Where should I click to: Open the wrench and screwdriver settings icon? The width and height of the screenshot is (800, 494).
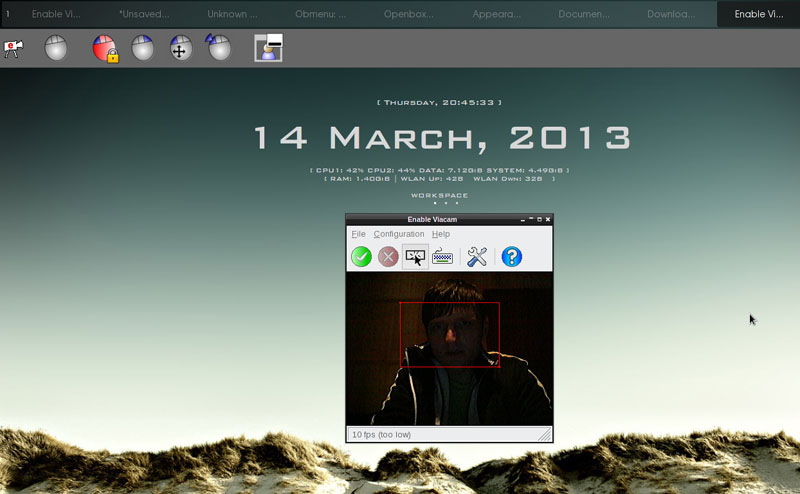click(x=477, y=257)
